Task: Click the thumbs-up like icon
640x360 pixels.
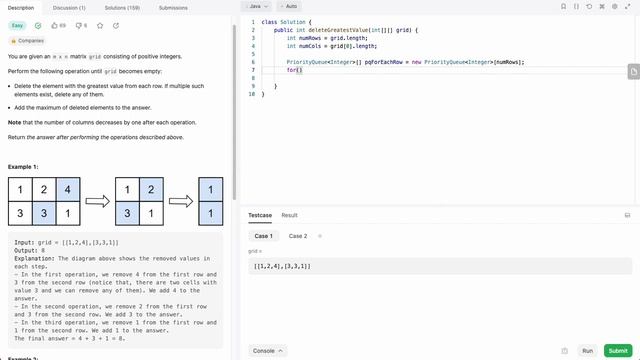Action: [54, 26]
